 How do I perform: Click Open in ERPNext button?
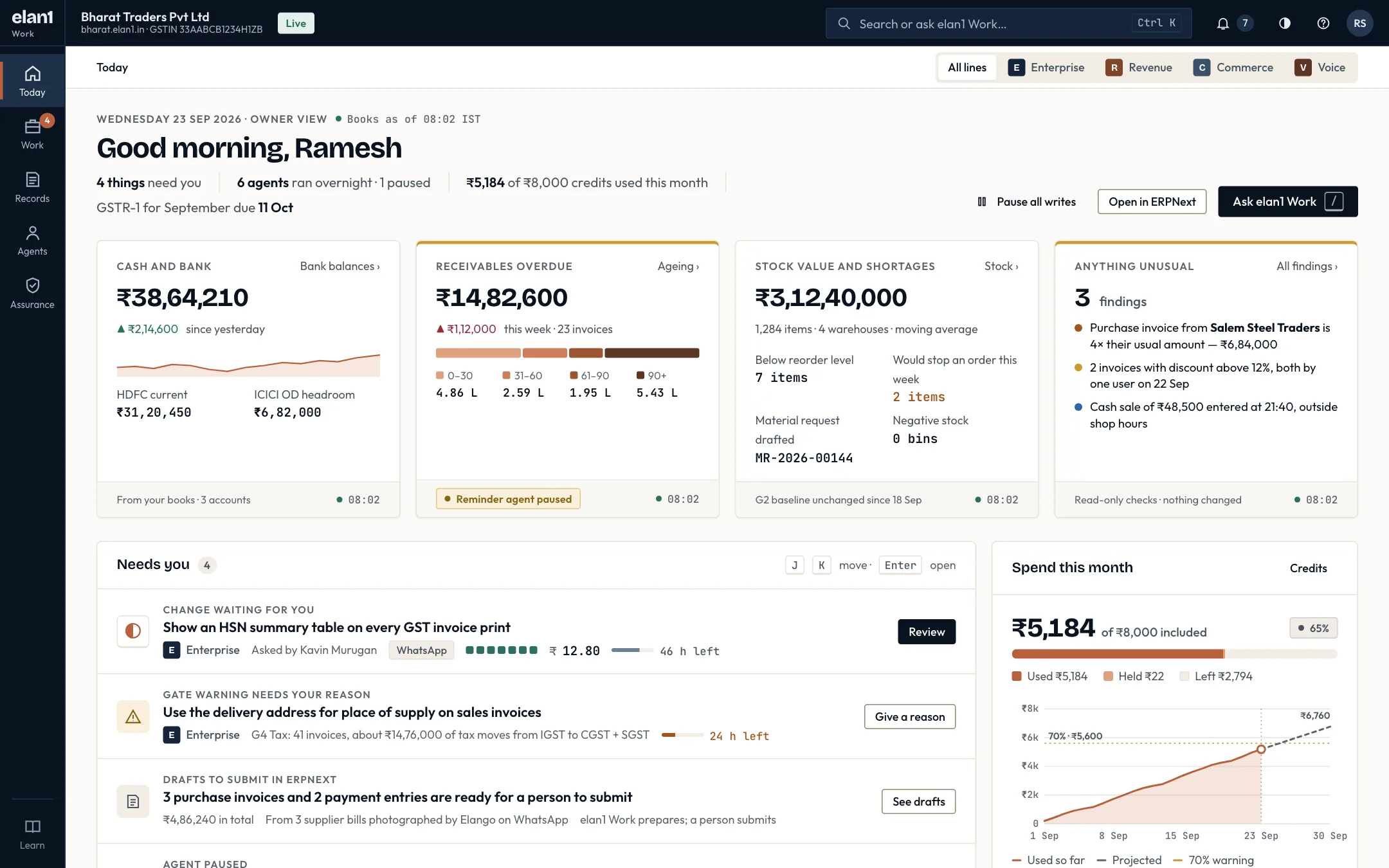click(x=1152, y=202)
